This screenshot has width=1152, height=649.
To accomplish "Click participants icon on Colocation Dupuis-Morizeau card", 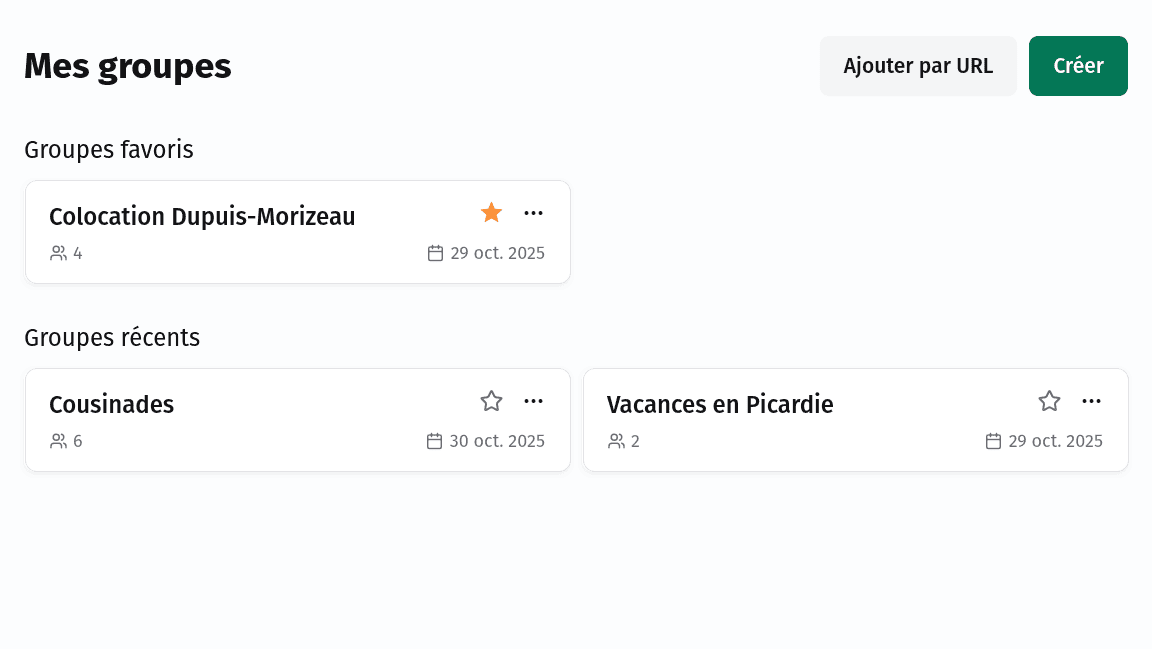I will [58, 253].
